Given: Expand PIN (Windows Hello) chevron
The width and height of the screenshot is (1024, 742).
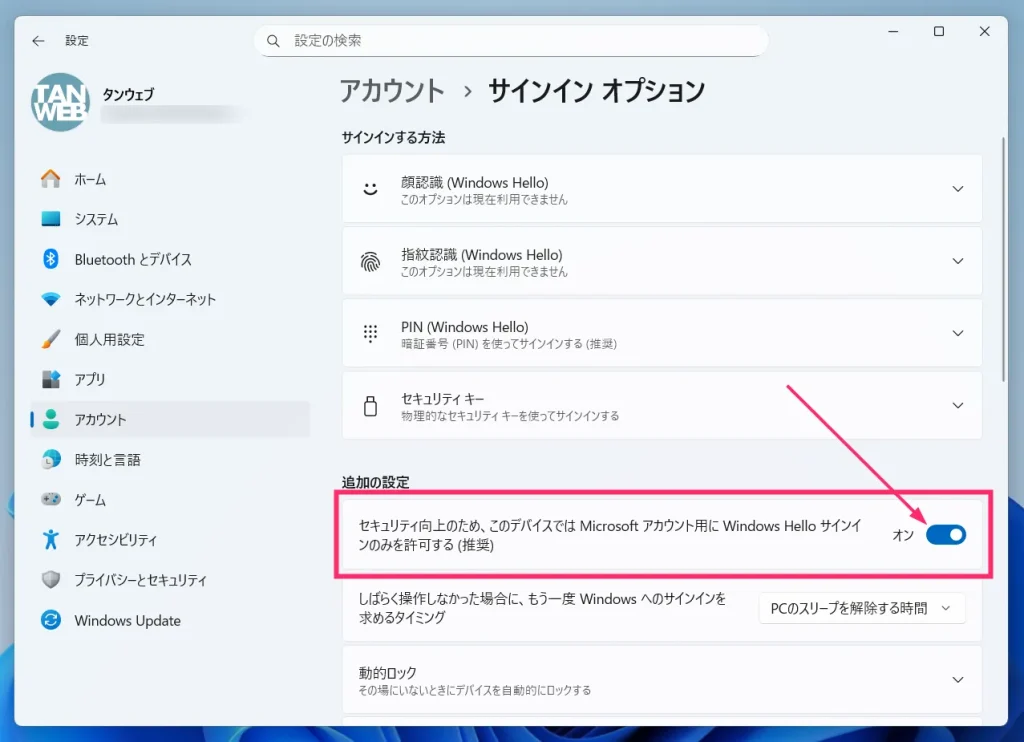Looking at the screenshot, I should click(957, 333).
